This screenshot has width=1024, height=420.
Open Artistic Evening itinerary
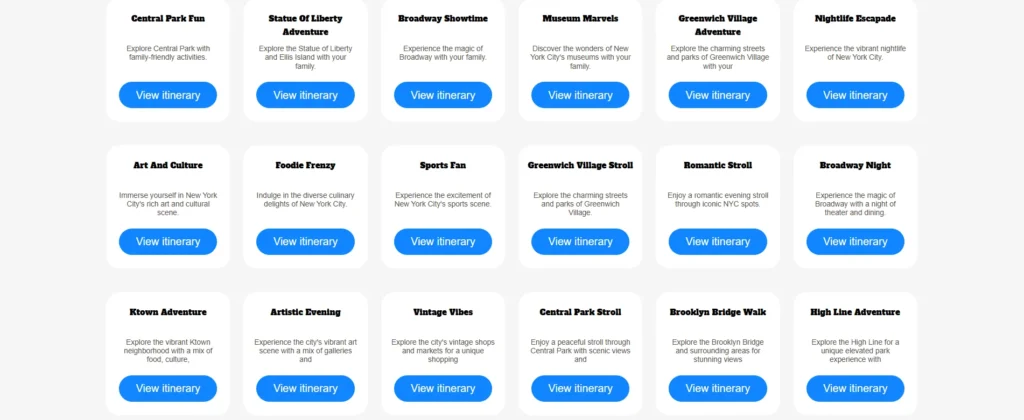pyautogui.click(x=305, y=388)
